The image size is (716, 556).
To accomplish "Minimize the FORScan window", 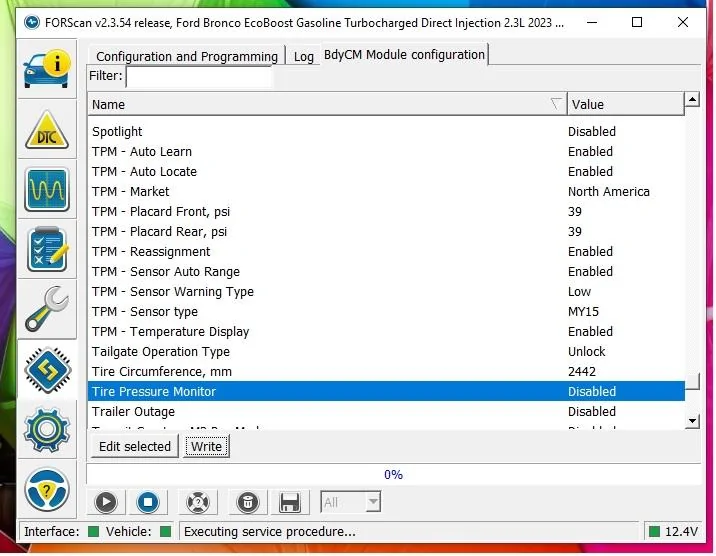I will (x=592, y=22).
